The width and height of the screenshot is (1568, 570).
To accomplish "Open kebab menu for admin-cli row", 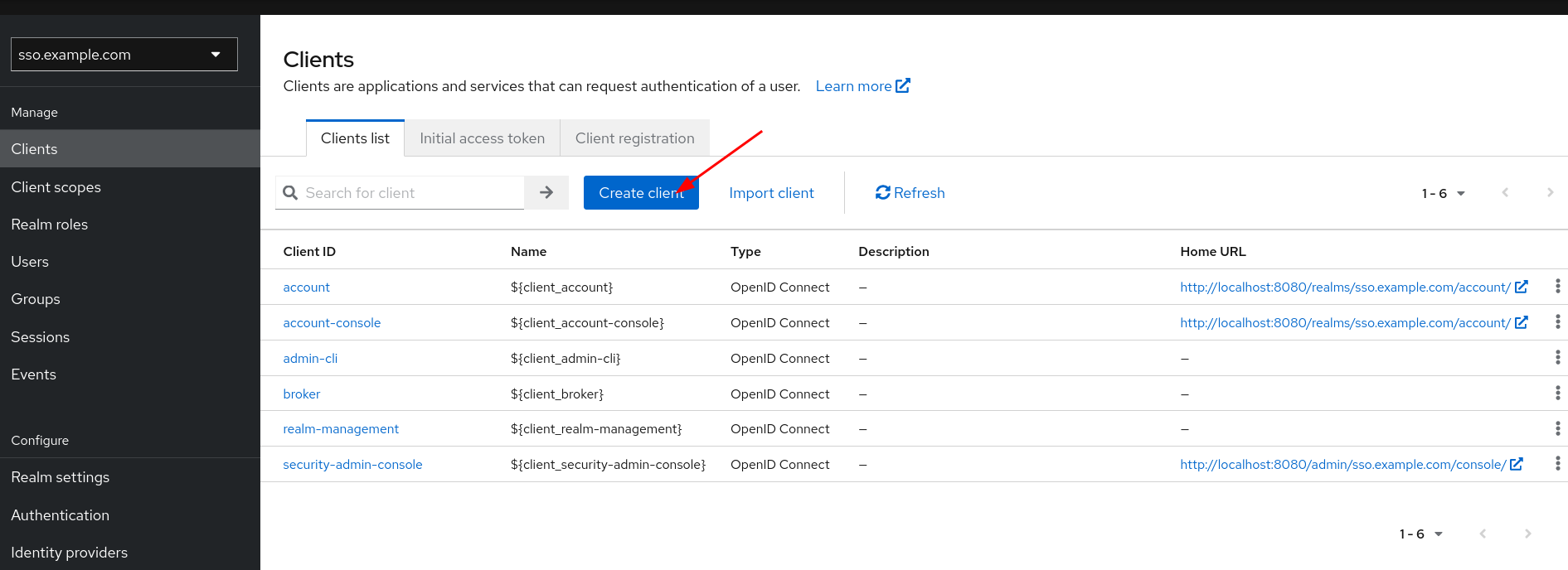I will point(1557,358).
